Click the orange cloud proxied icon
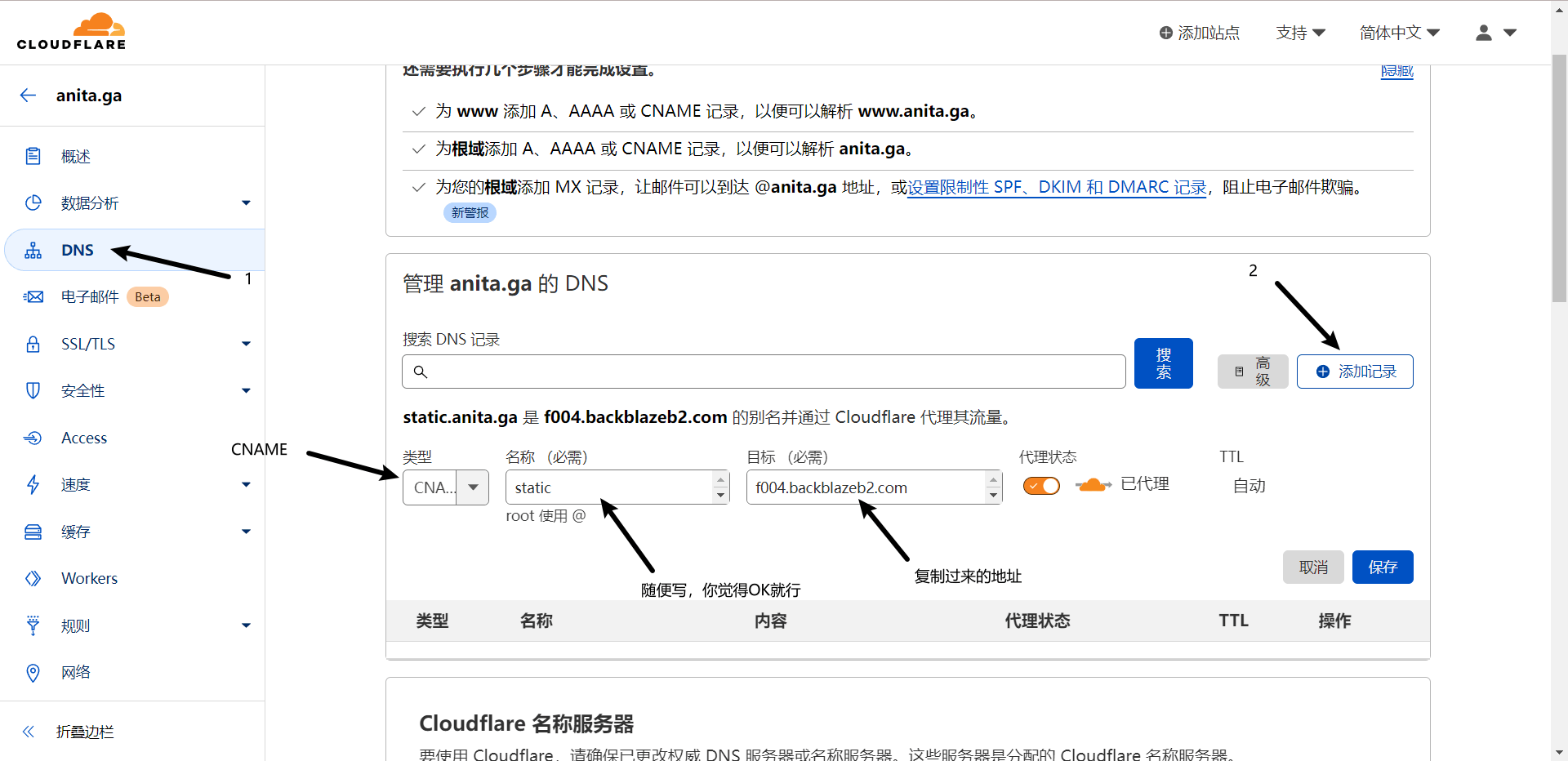Screen dimensions: 1568x761 point(1094,485)
